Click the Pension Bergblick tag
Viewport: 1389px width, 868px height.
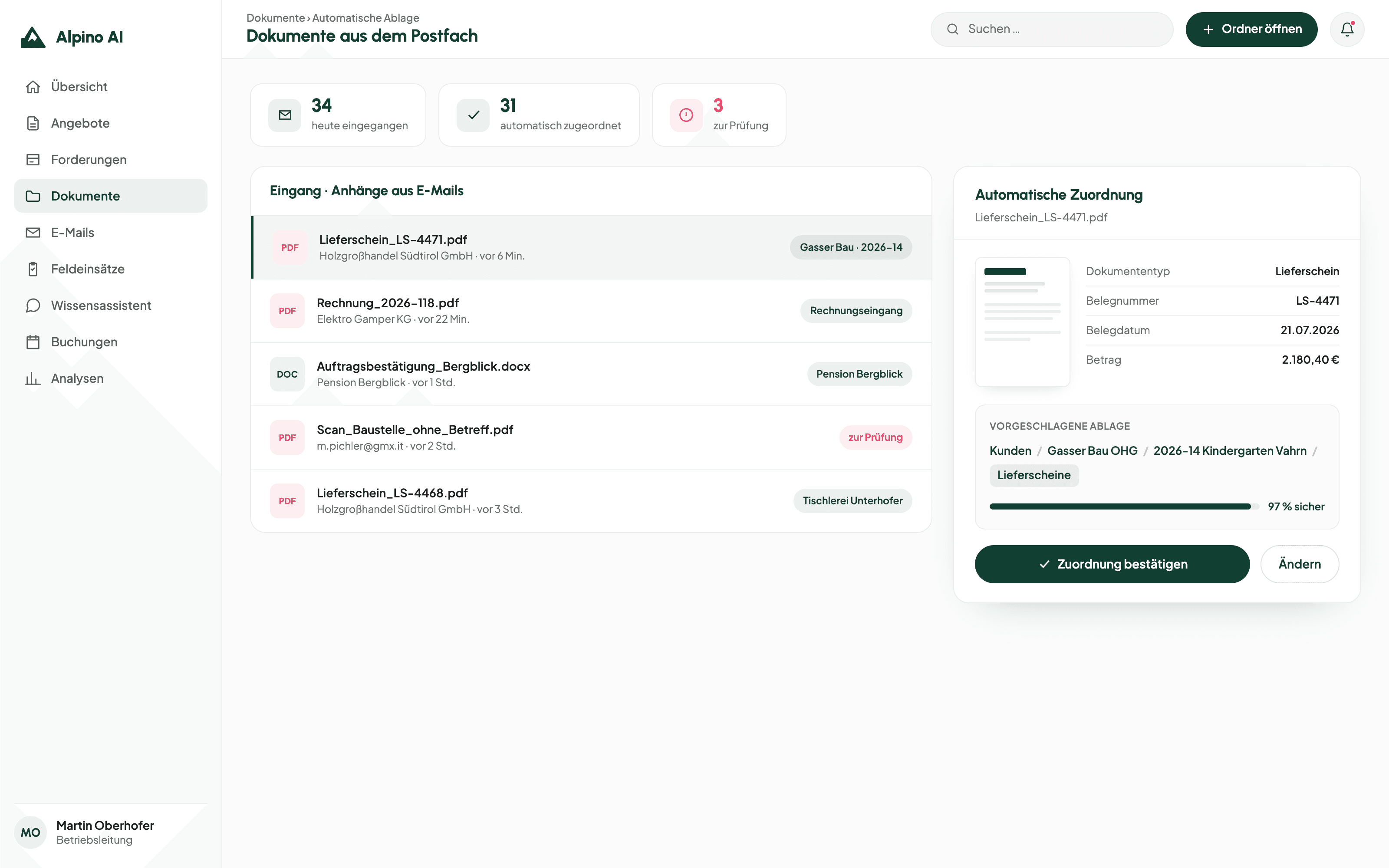[x=859, y=374]
